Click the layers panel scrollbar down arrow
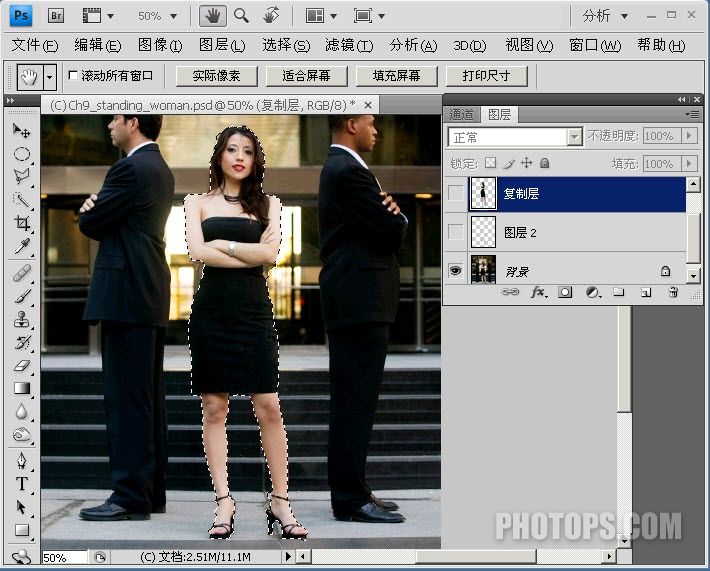This screenshot has width=710, height=571. [693, 275]
